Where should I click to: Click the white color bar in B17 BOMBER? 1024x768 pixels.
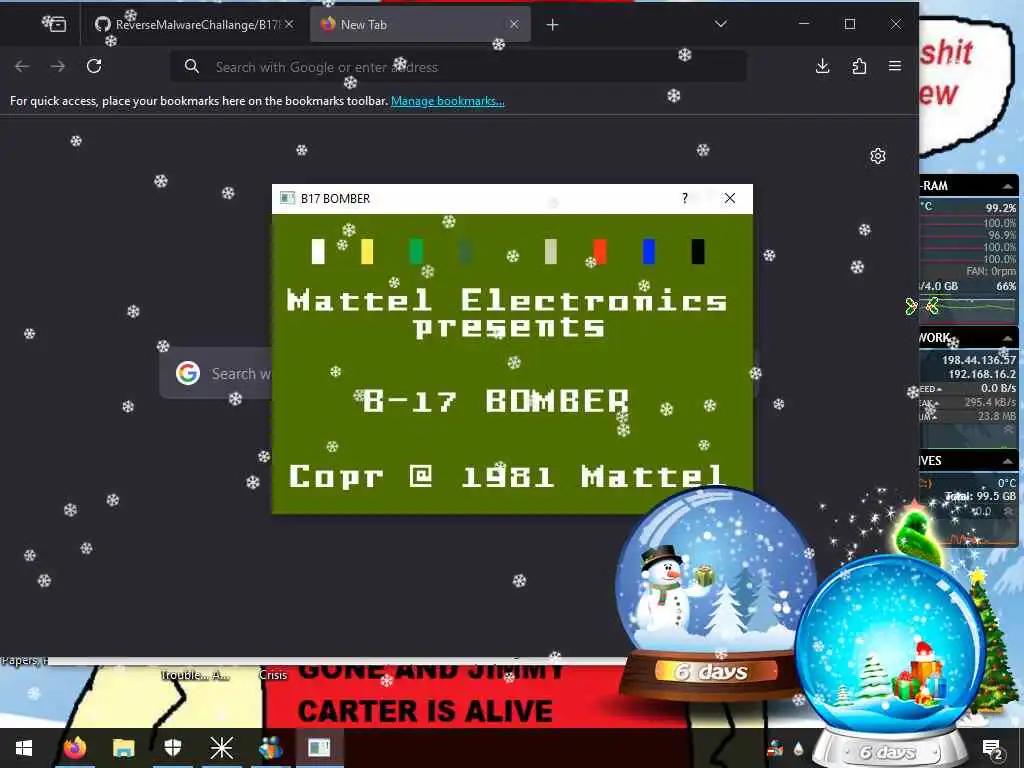click(x=318, y=251)
